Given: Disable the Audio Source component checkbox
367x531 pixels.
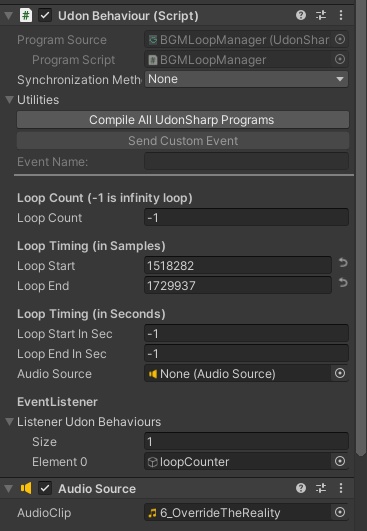Looking at the screenshot, I should pyautogui.click(x=45, y=488).
